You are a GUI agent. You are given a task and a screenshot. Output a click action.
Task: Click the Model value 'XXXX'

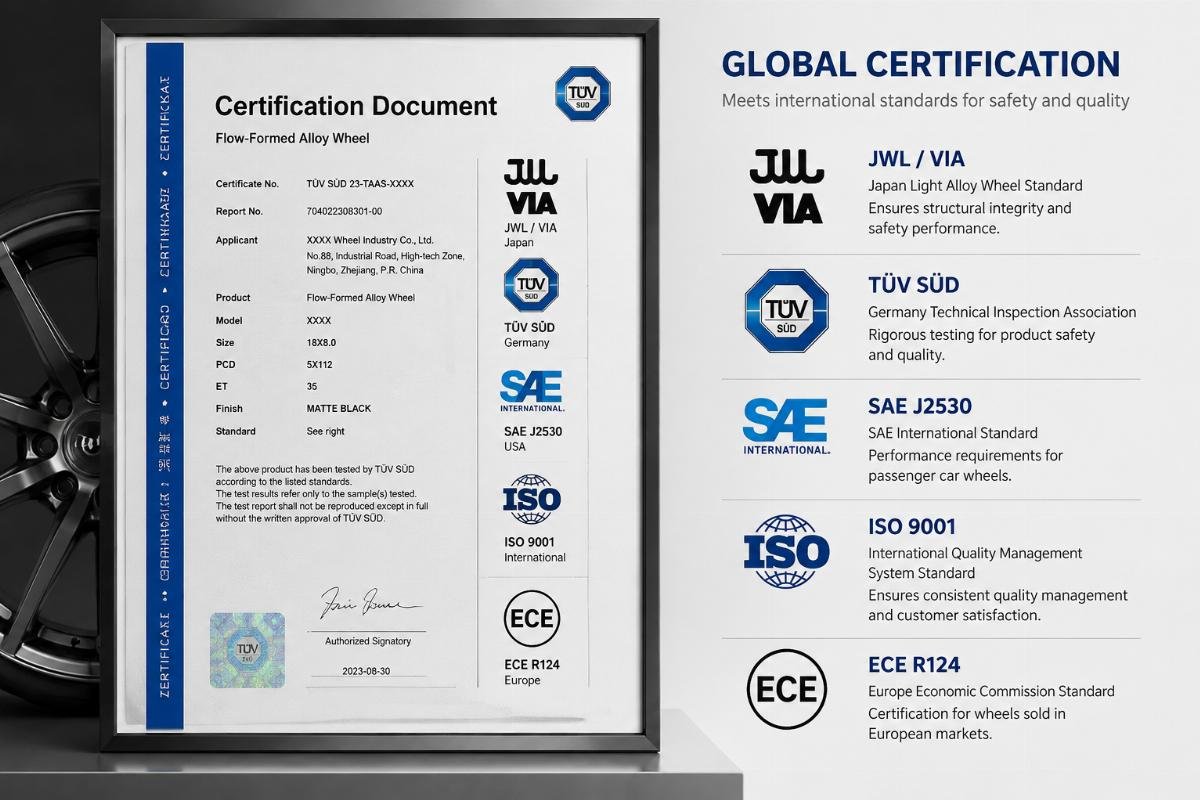pyautogui.click(x=319, y=320)
